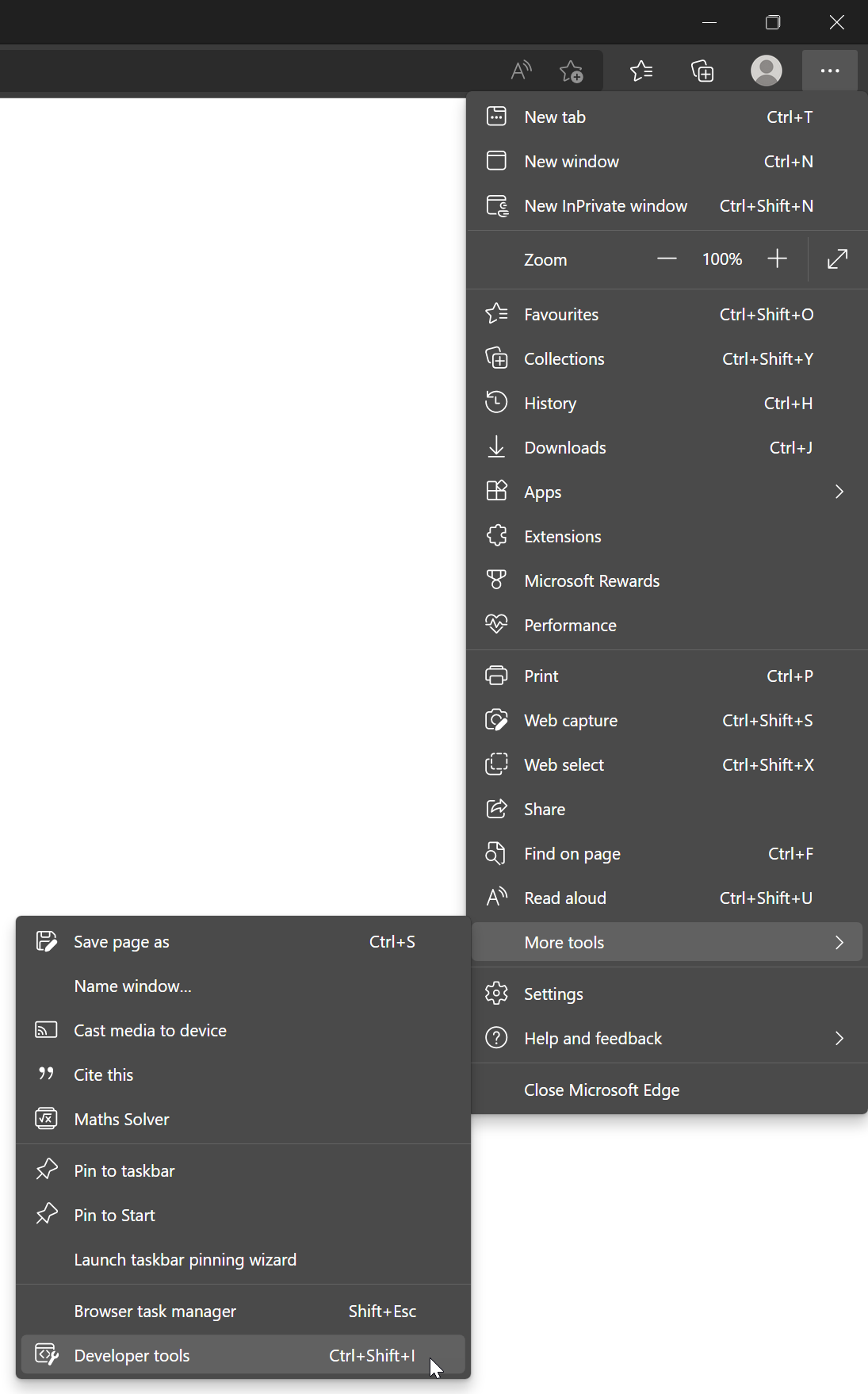This screenshot has height=1394, width=868.
Task: Click the Favourites star icon in menu
Action: tap(496, 314)
